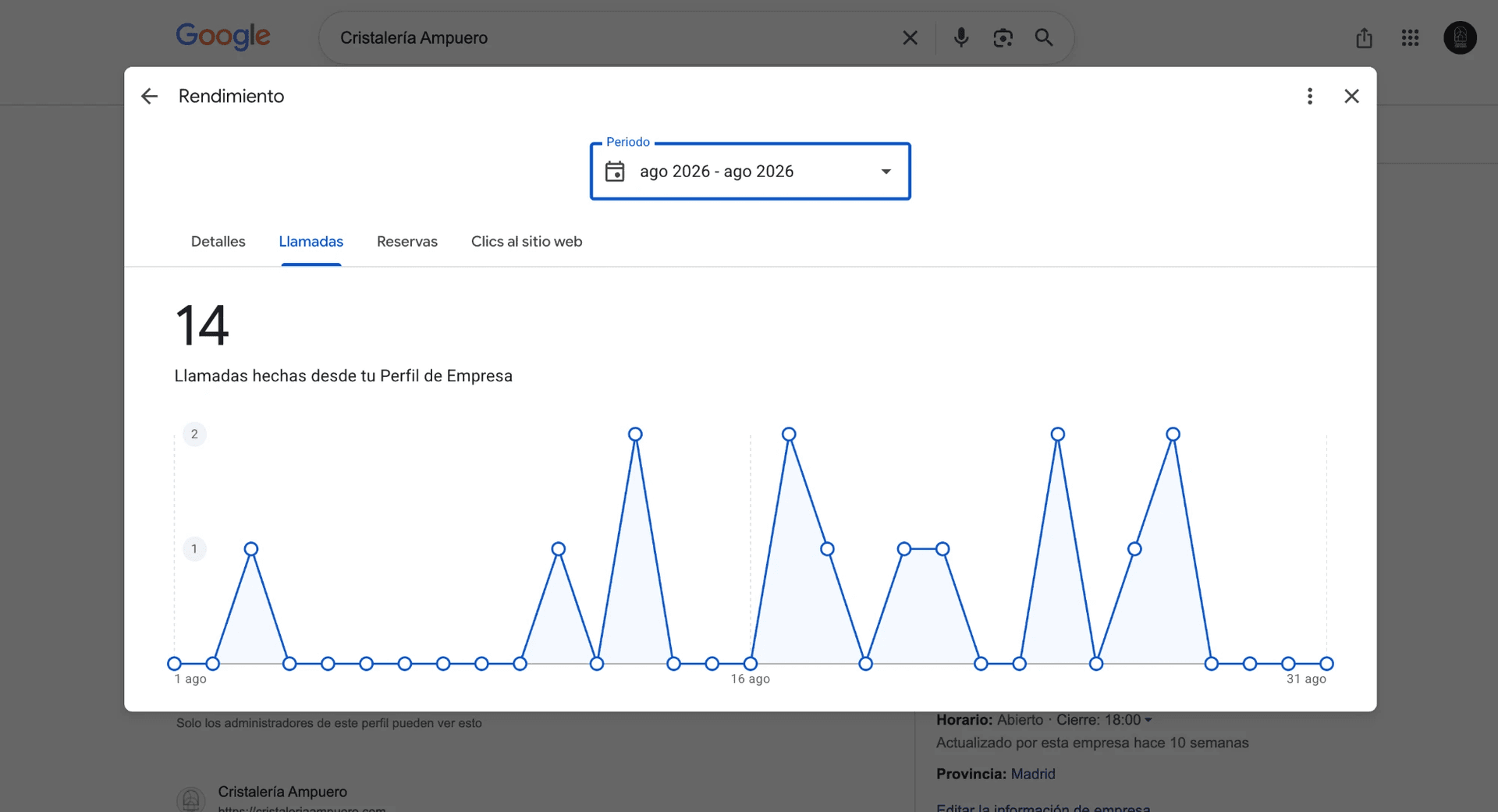Open the Cristalería Ampuero search result
Image resolution: width=1498 pixels, height=812 pixels.
[x=282, y=792]
